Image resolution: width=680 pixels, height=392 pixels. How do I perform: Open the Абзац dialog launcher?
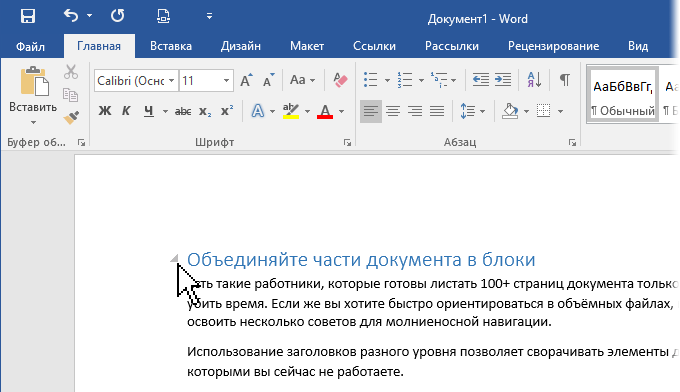572,142
